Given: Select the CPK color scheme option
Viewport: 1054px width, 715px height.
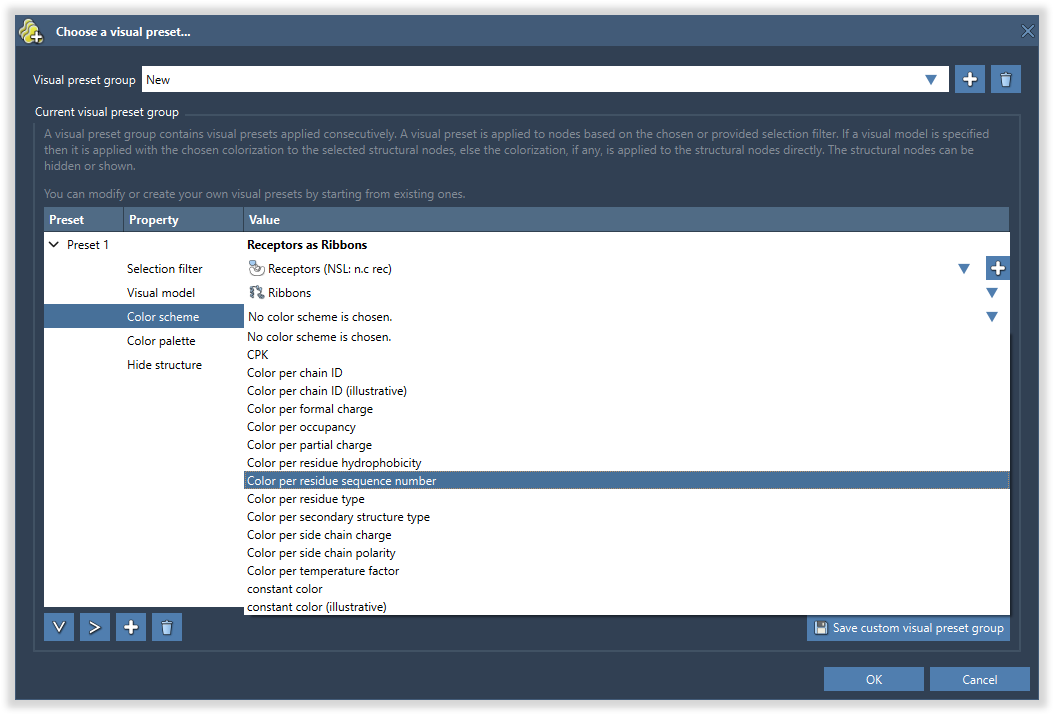Looking at the screenshot, I should tap(258, 355).
